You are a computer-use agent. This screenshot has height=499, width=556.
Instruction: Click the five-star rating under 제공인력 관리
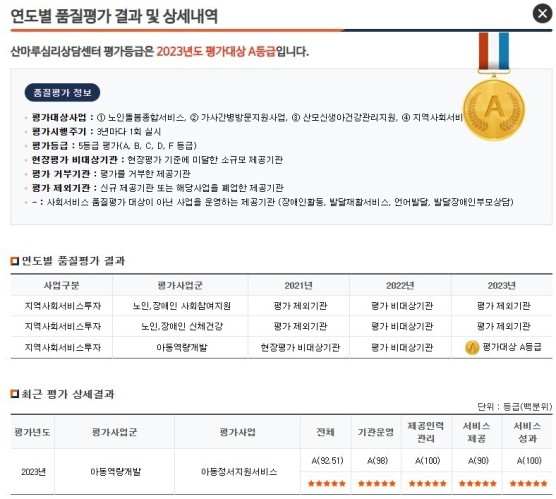427,483
